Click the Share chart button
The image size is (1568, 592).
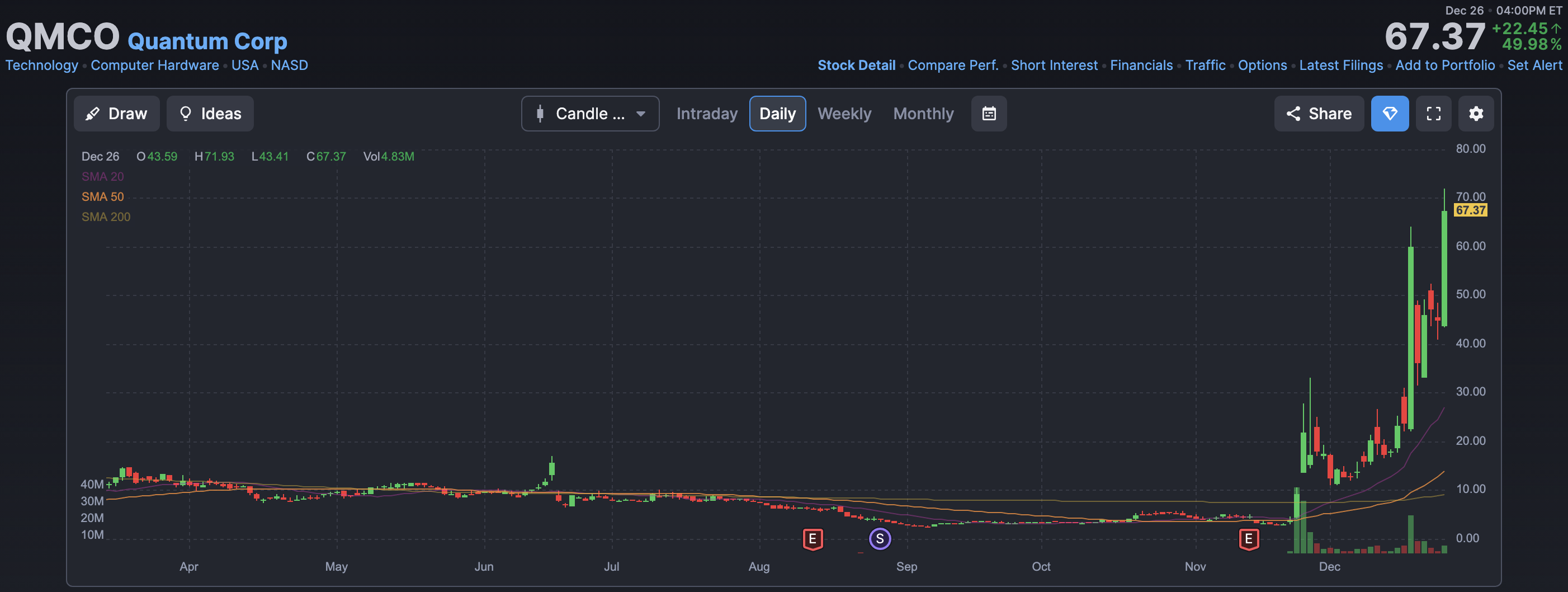coord(1319,113)
